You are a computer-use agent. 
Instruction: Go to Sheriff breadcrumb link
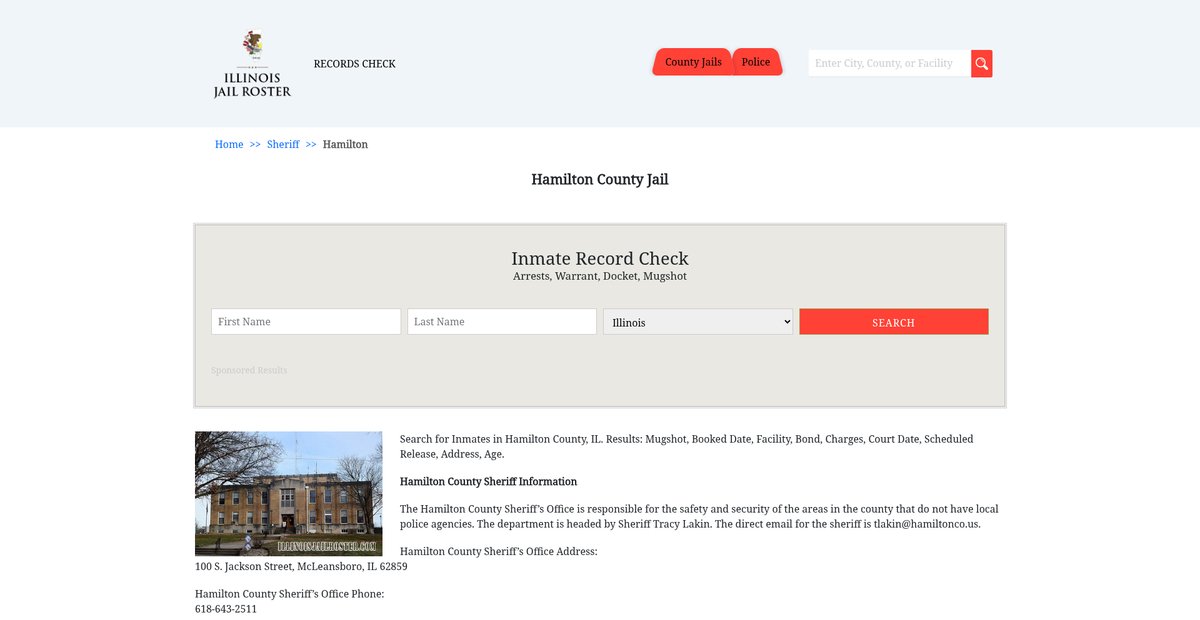coord(283,145)
